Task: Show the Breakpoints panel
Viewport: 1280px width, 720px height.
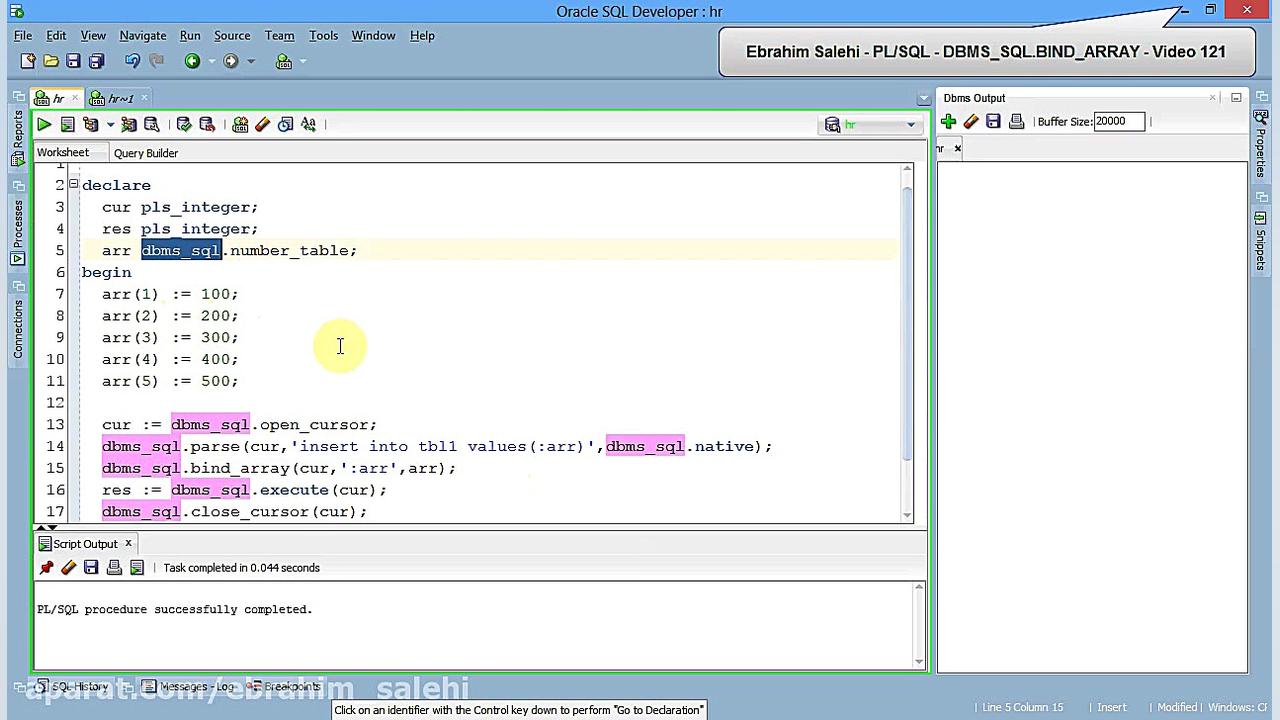Action: 292,686
